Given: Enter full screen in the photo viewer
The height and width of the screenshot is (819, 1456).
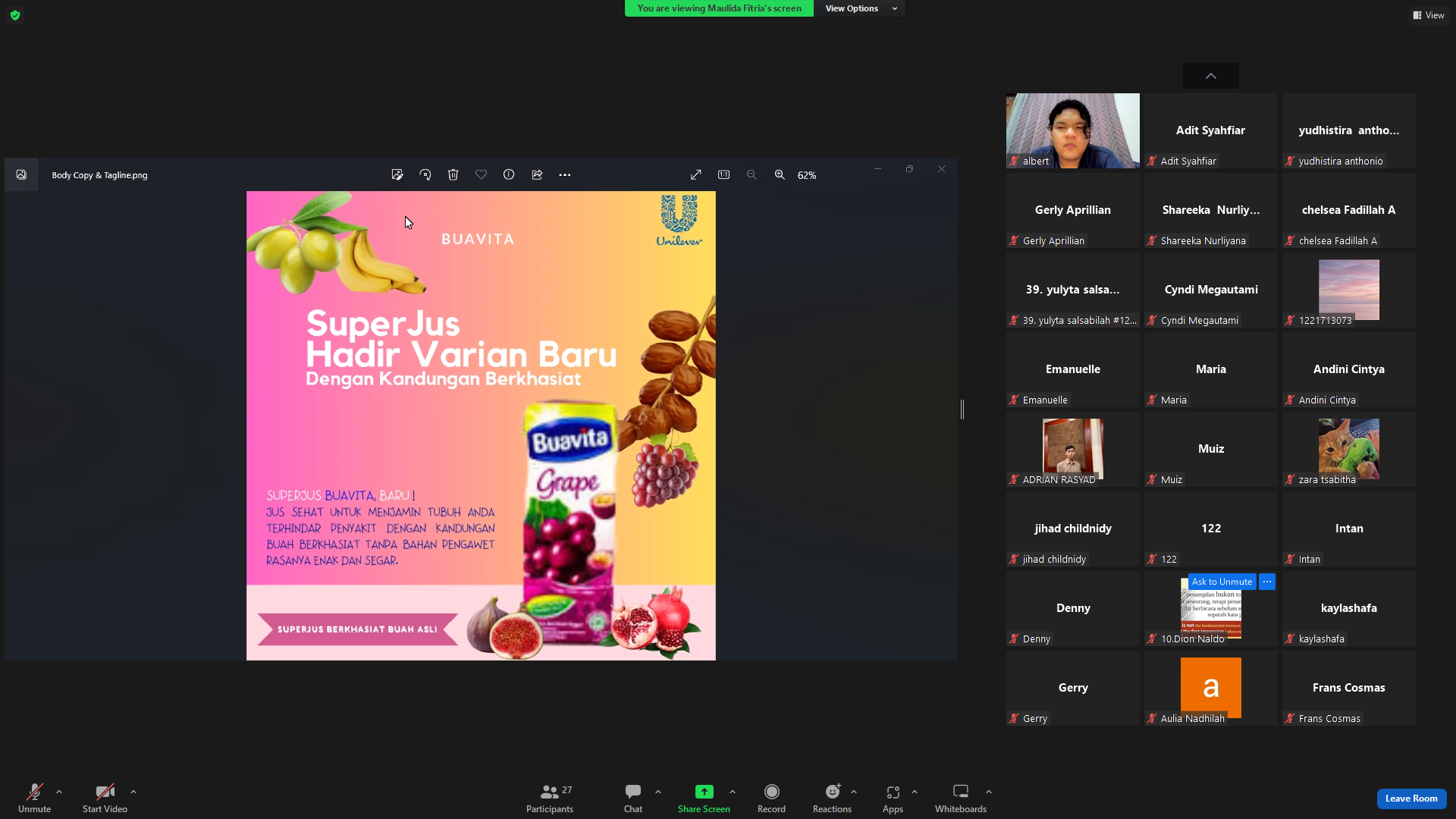Looking at the screenshot, I should (696, 174).
